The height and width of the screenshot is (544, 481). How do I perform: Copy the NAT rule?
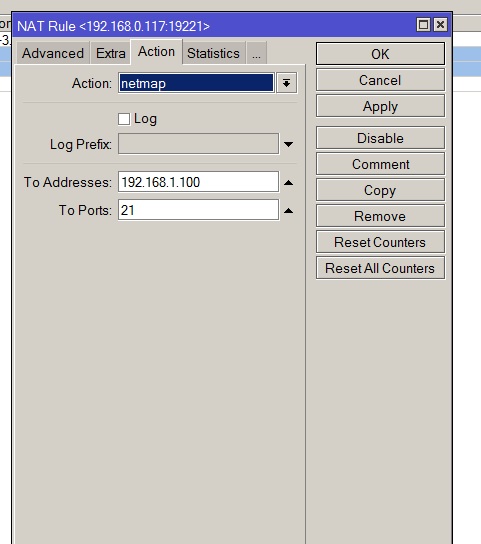(x=380, y=190)
